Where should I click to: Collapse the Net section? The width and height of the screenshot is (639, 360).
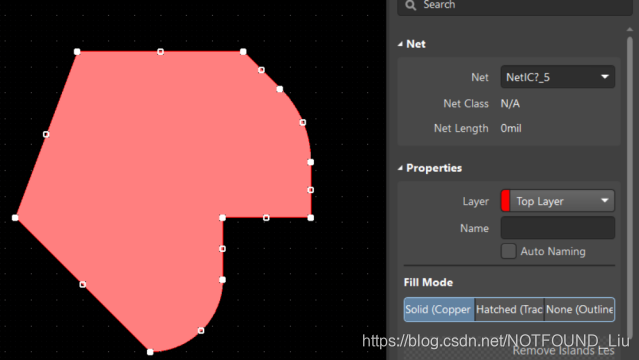coord(400,44)
